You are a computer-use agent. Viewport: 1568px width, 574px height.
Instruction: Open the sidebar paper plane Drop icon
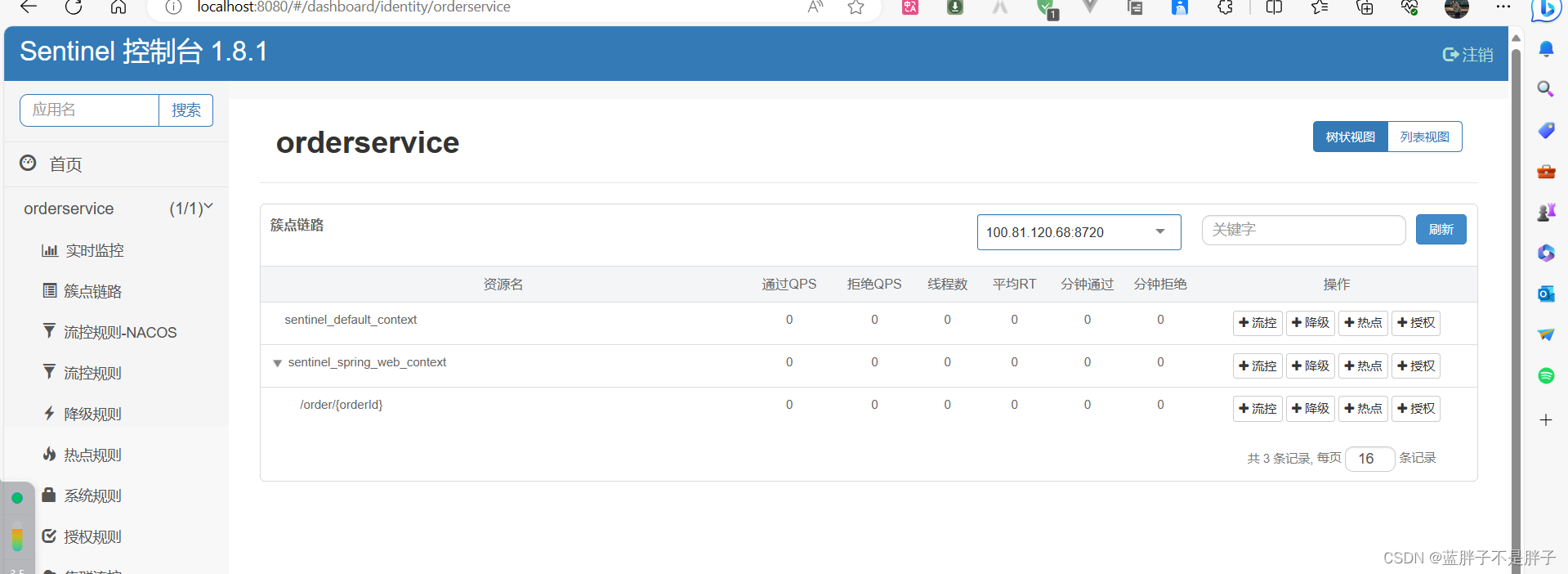click(x=1546, y=334)
